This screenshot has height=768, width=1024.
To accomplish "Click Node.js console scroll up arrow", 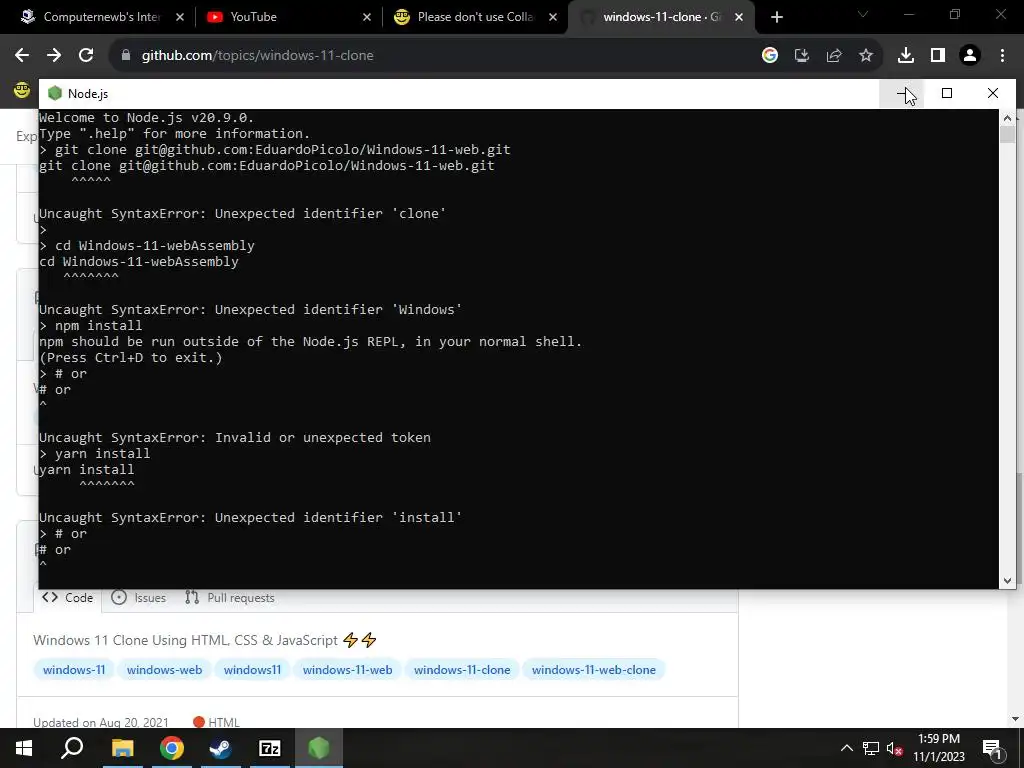I will (x=1007, y=118).
